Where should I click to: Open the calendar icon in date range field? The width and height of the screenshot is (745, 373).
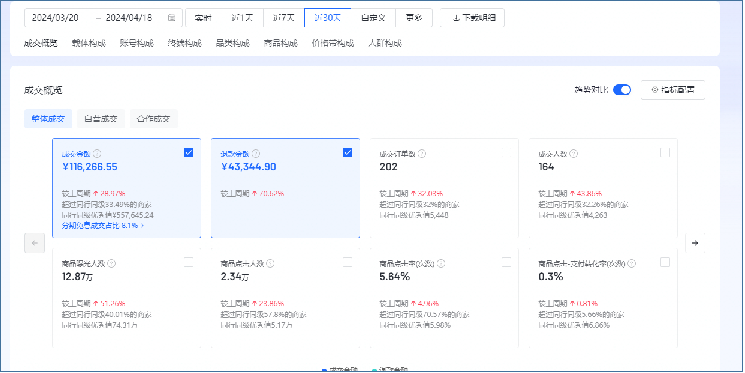click(x=172, y=18)
